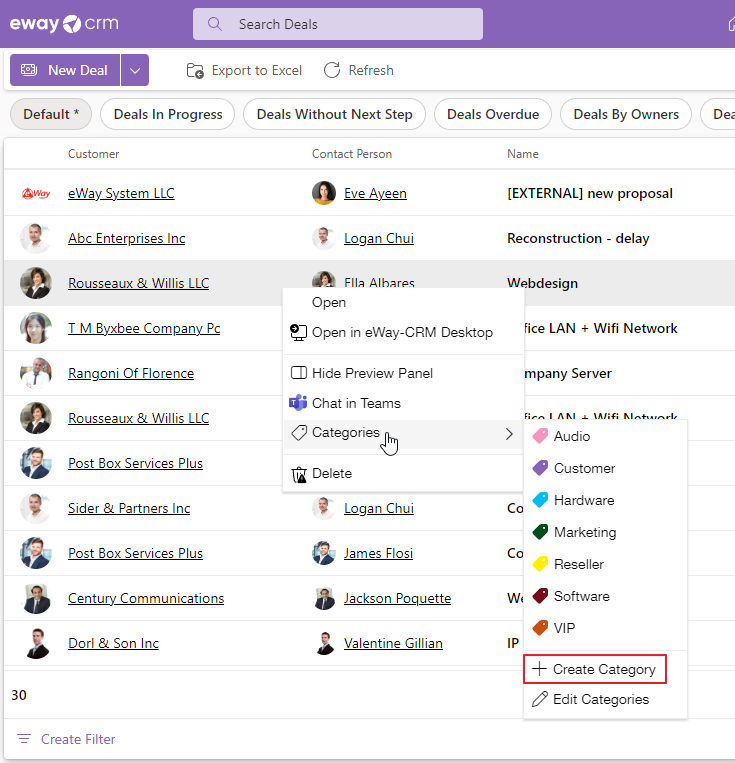The height and width of the screenshot is (763, 735).
Task: Expand the New Deal dropdown arrow
Action: 135,70
